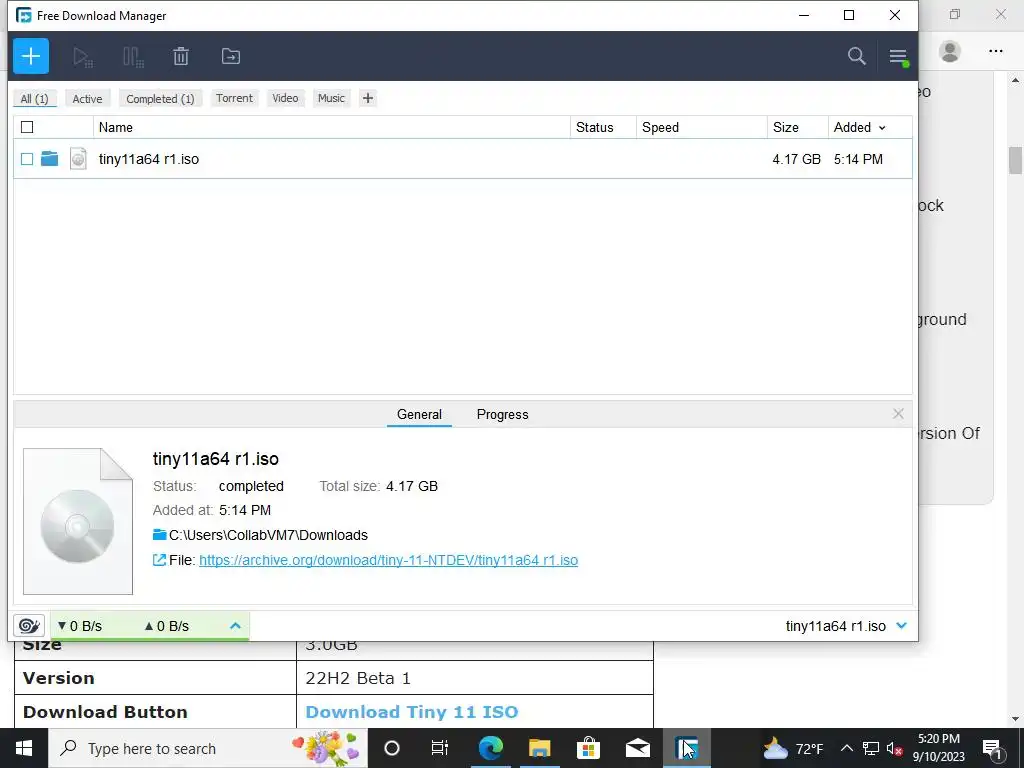
Task: Select the Music filter tab
Action: [331, 98]
